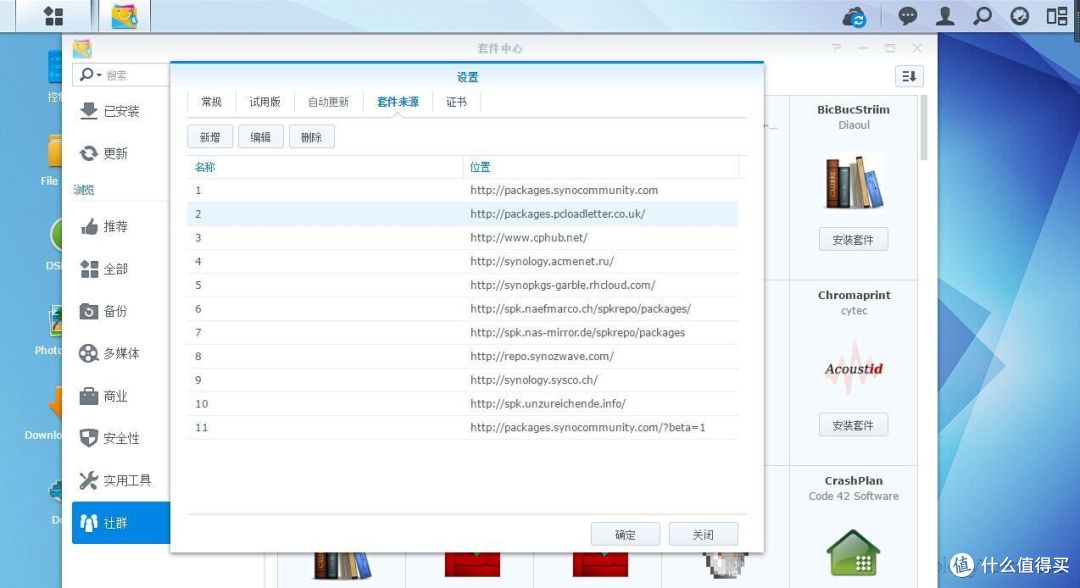Select the Recommended category with the thumbs-up icon
The width and height of the screenshot is (1080, 588).
[x=121, y=227]
